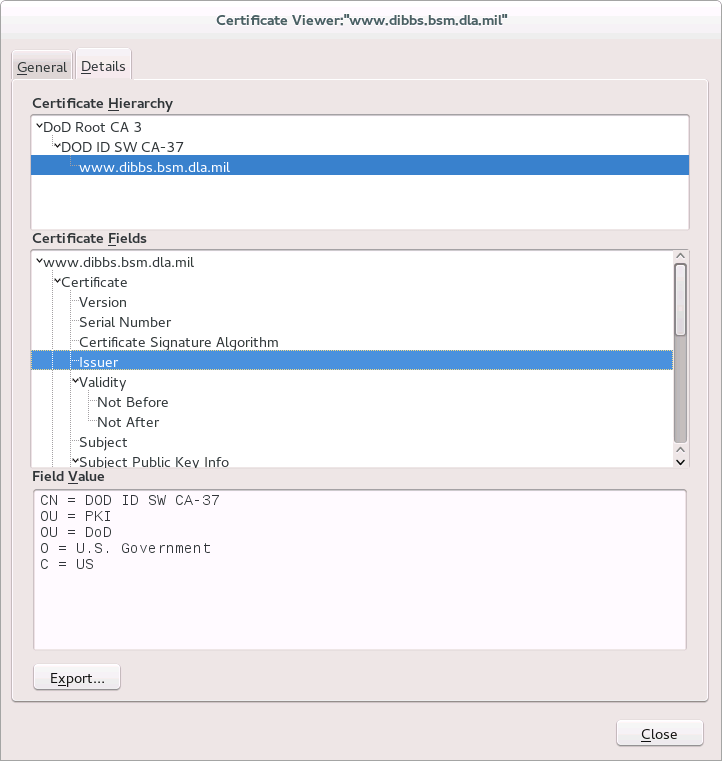
Task: Collapse Subject Public Key Info arrow
Action: point(75,461)
